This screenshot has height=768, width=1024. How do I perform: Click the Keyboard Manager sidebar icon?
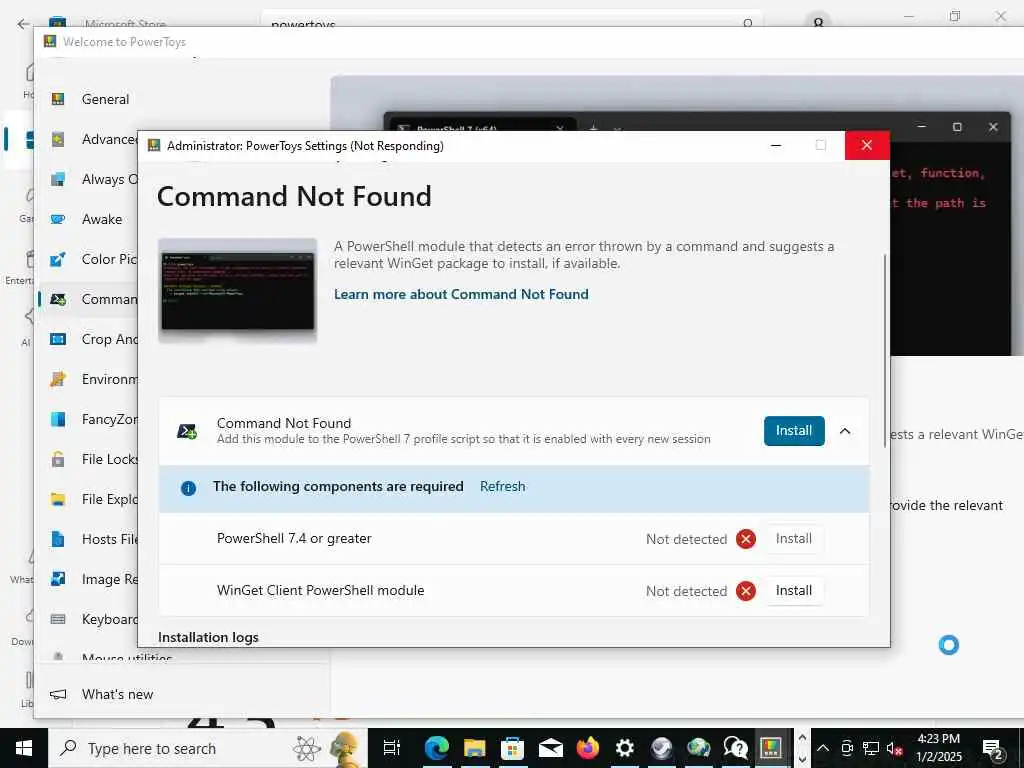click(58, 619)
